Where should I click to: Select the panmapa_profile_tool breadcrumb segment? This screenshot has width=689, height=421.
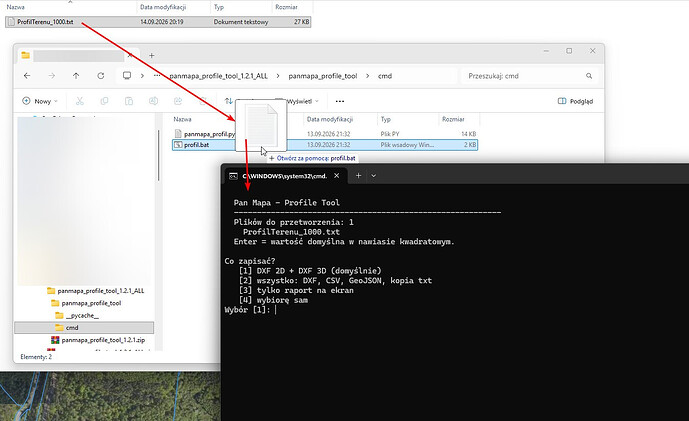click(323, 76)
